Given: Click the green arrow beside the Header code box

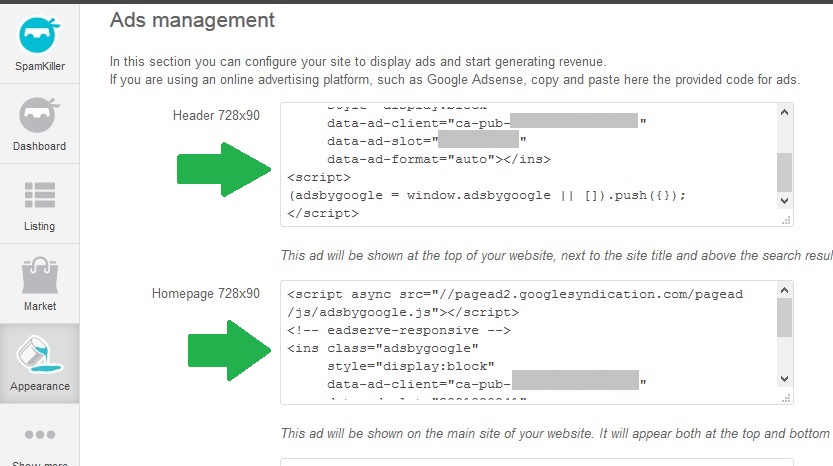Looking at the screenshot, I should (222, 170).
